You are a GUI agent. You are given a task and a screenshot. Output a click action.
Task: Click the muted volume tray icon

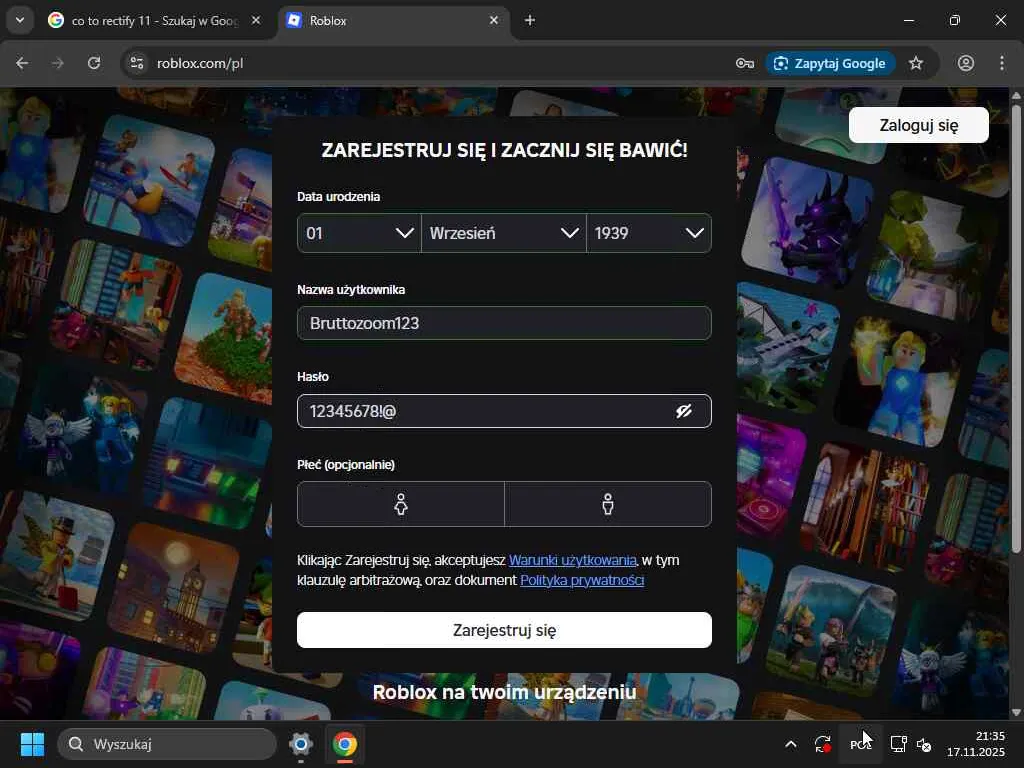[x=924, y=744]
